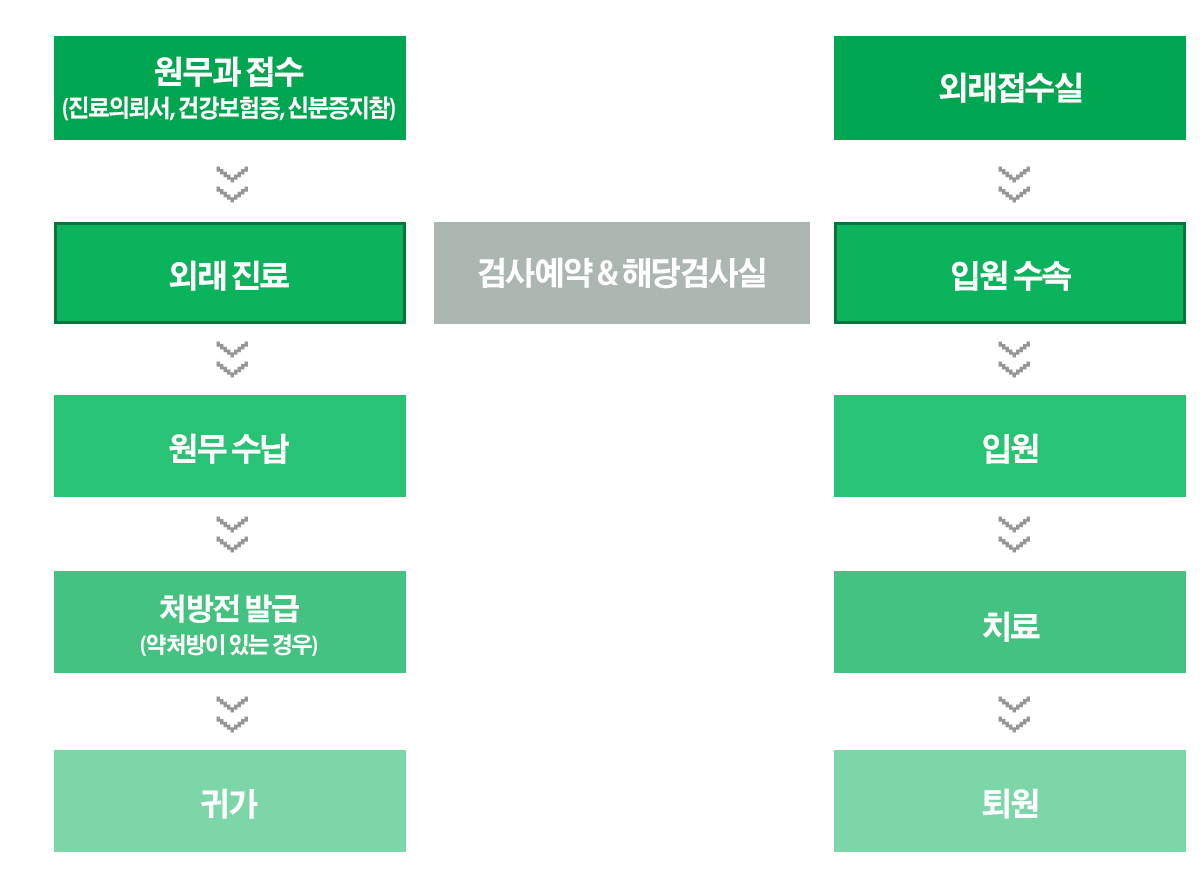
Task: Click chevron arrows below 입원 box
Action: [x=1013, y=535]
